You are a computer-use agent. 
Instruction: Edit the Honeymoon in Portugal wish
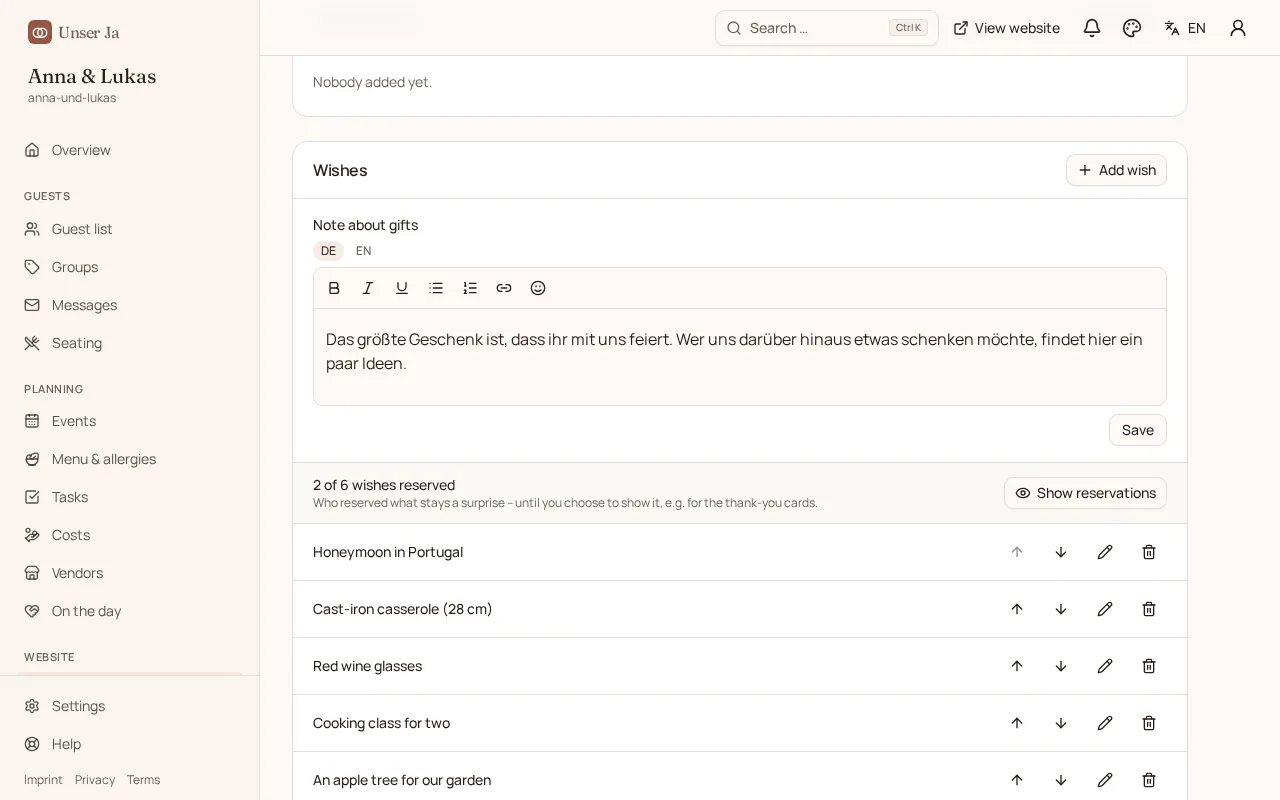click(x=1105, y=552)
